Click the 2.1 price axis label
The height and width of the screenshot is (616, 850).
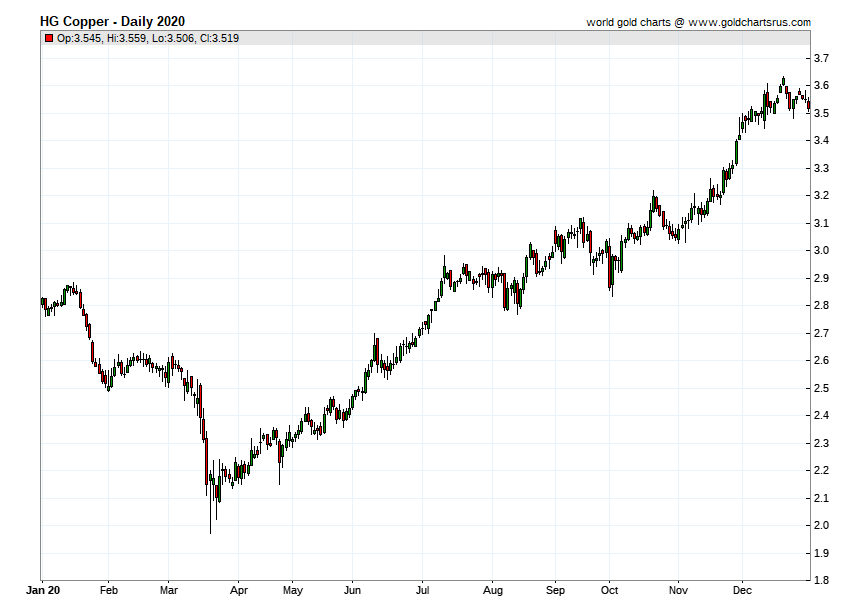coord(821,498)
